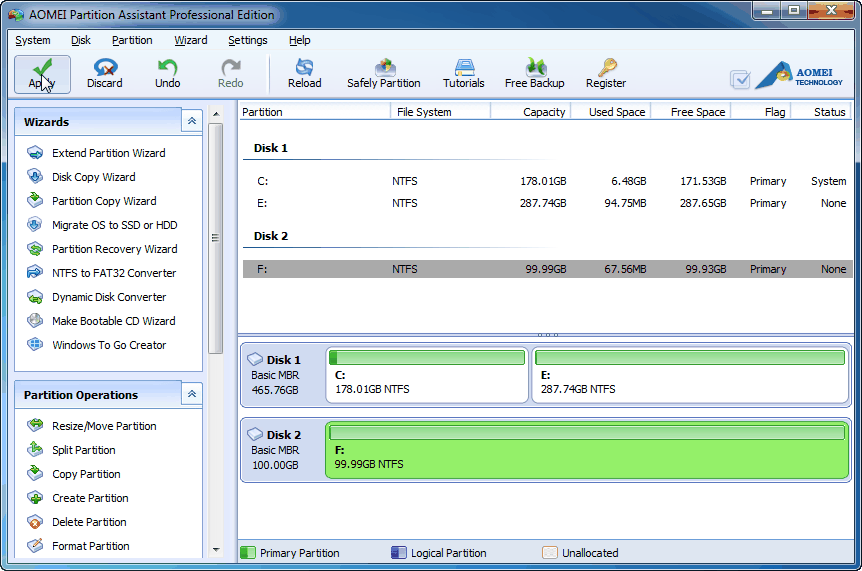Image resolution: width=862 pixels, height=571 pixels.
Task: Select Disk 1 Basic MBR 465.76GB label
Action: click(x=275, y=375)
